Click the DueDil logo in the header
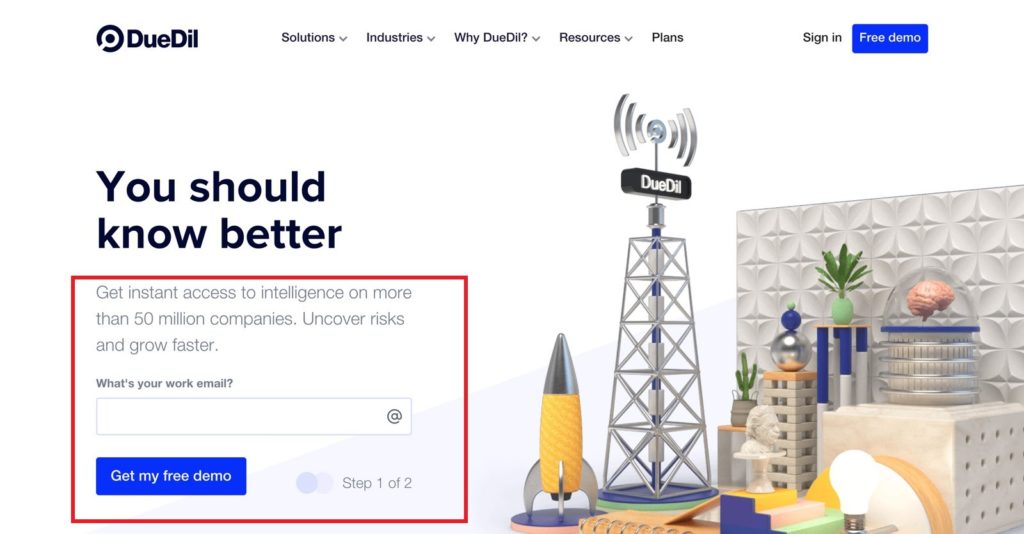 coord(147,39)
